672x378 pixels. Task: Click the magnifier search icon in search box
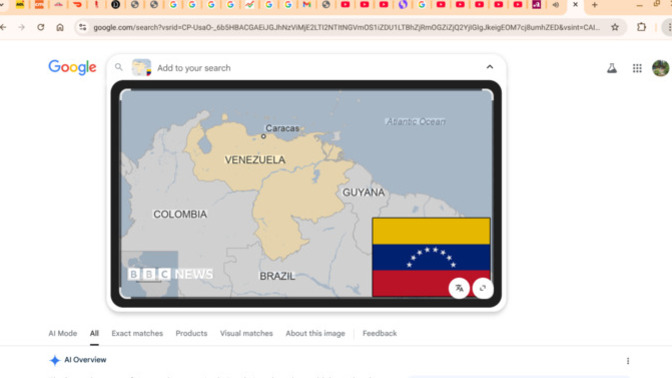[119, 67]
